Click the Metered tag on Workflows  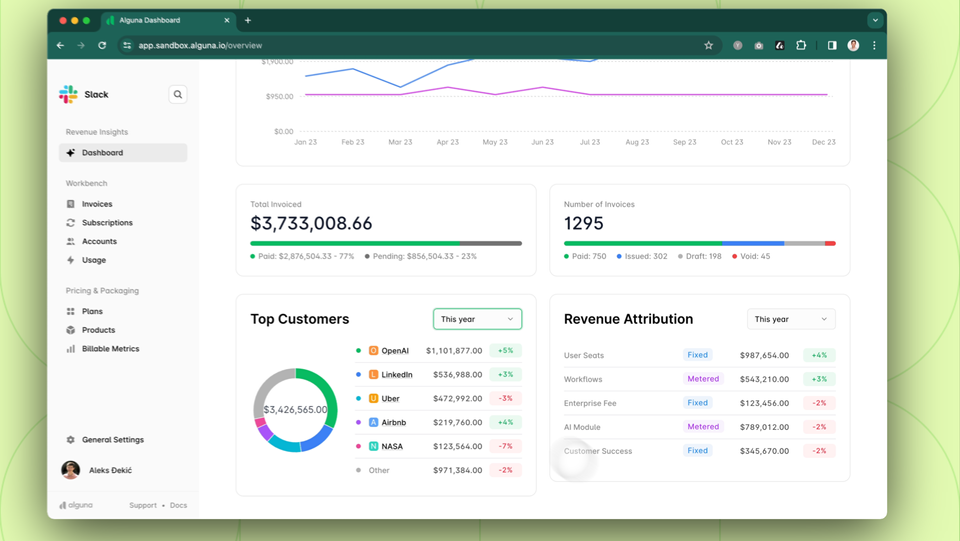click(x=703, y=379)
